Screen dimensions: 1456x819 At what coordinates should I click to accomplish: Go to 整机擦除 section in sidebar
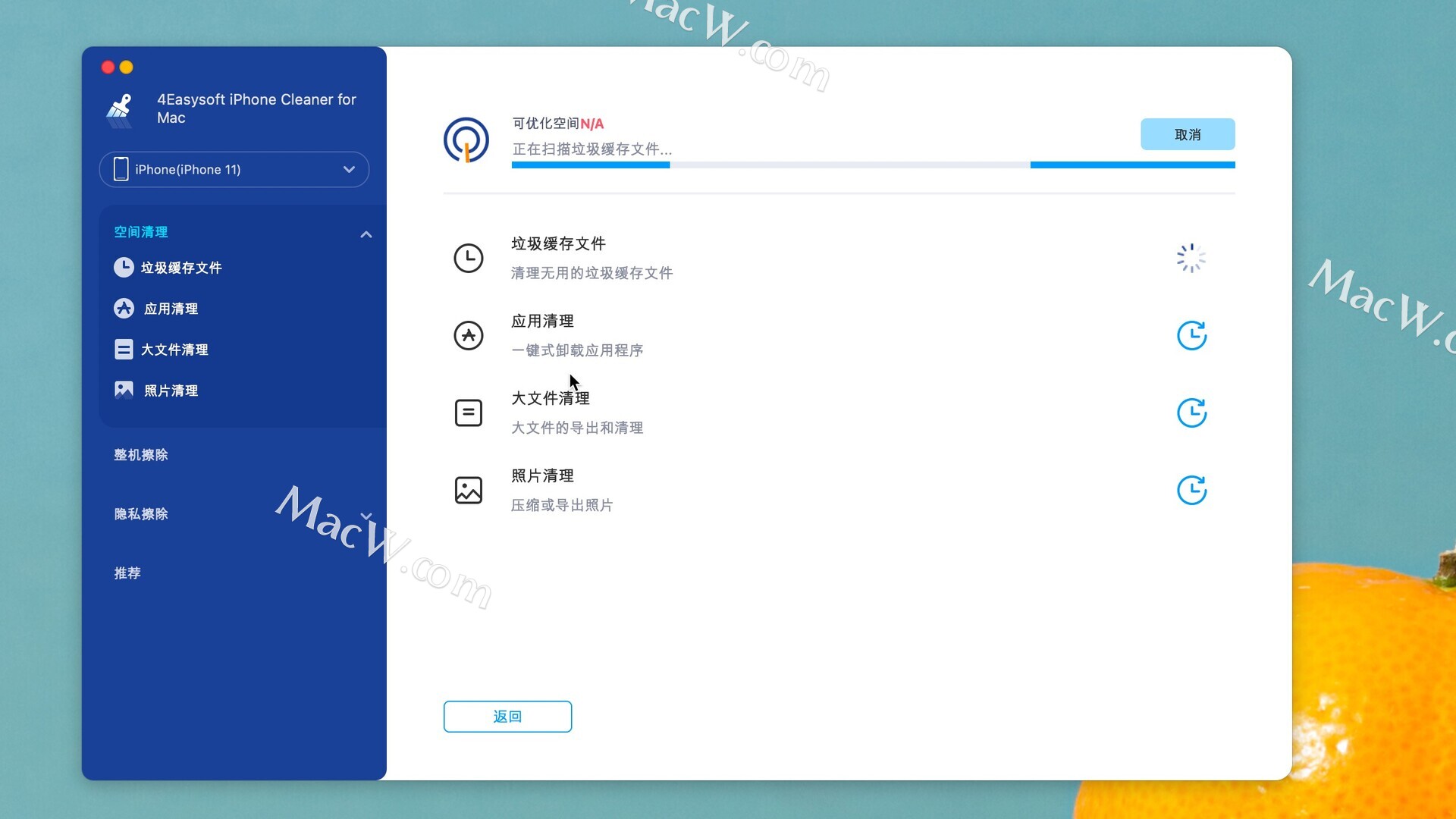(141, 455)
